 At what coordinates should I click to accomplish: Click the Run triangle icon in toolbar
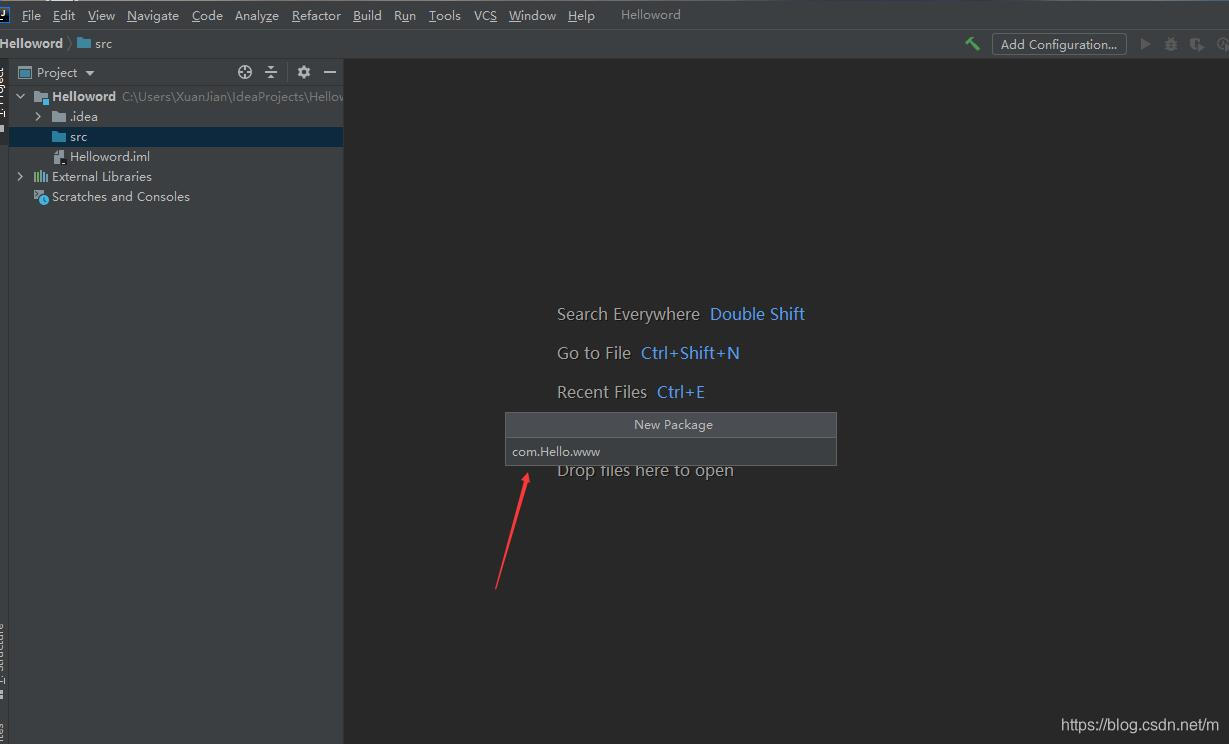tap(1146, 44)
